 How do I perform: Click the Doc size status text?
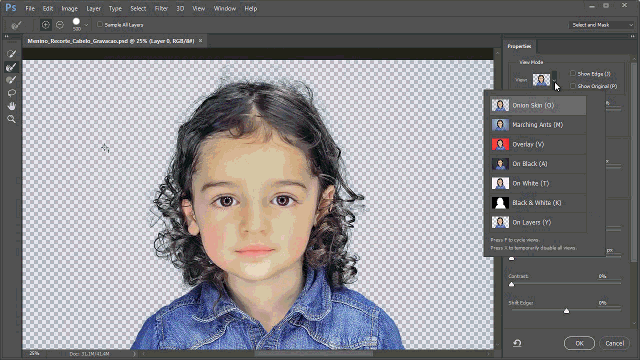[89, 354]
